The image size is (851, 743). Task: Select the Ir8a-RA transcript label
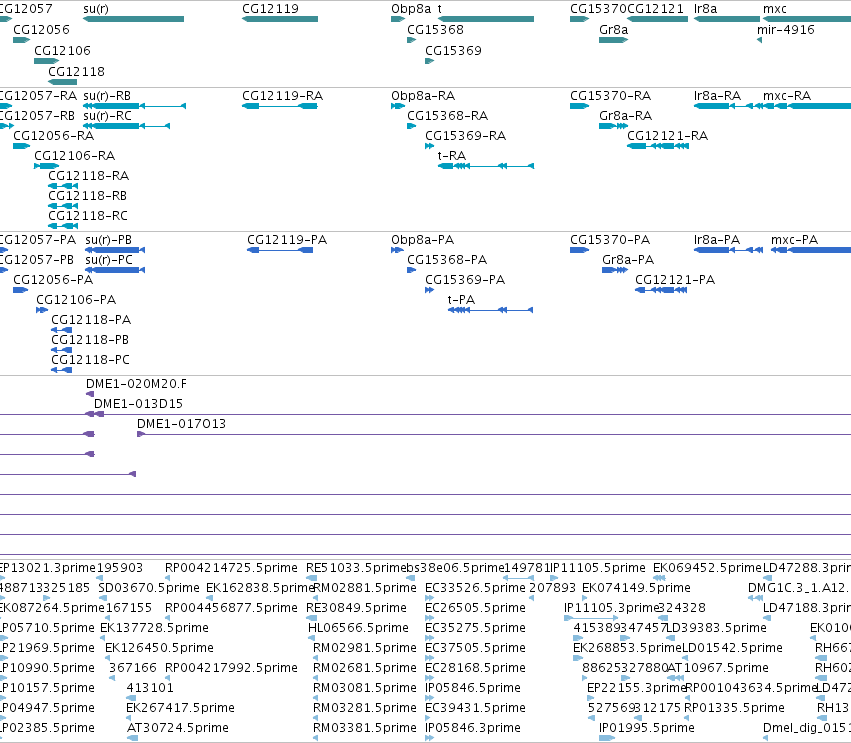pyautogui.click(x=717, y=96)
